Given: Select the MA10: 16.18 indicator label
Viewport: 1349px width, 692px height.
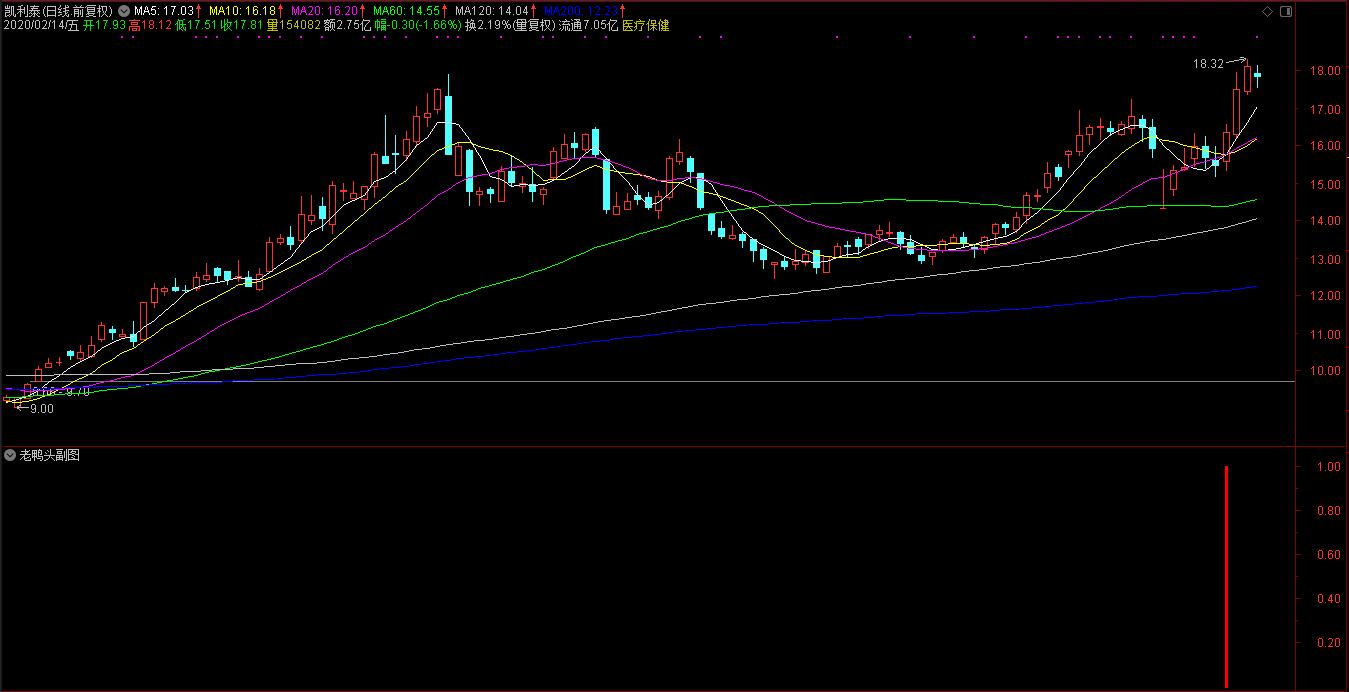Looking at the screenshot, I should [241, 11].
